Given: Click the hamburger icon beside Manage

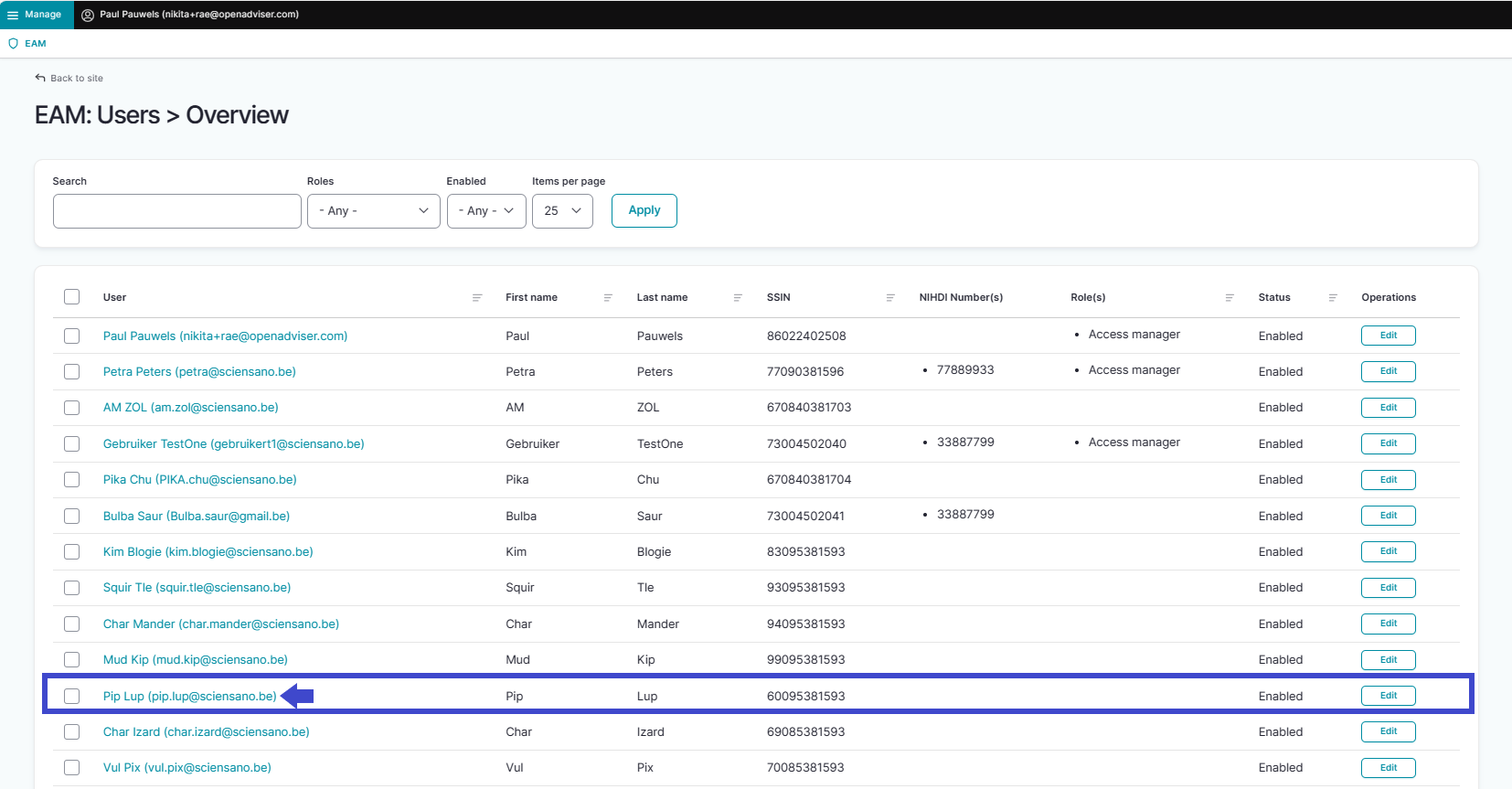Looking at the screenshot, I should pyautogui.click(x=13, y=15).
